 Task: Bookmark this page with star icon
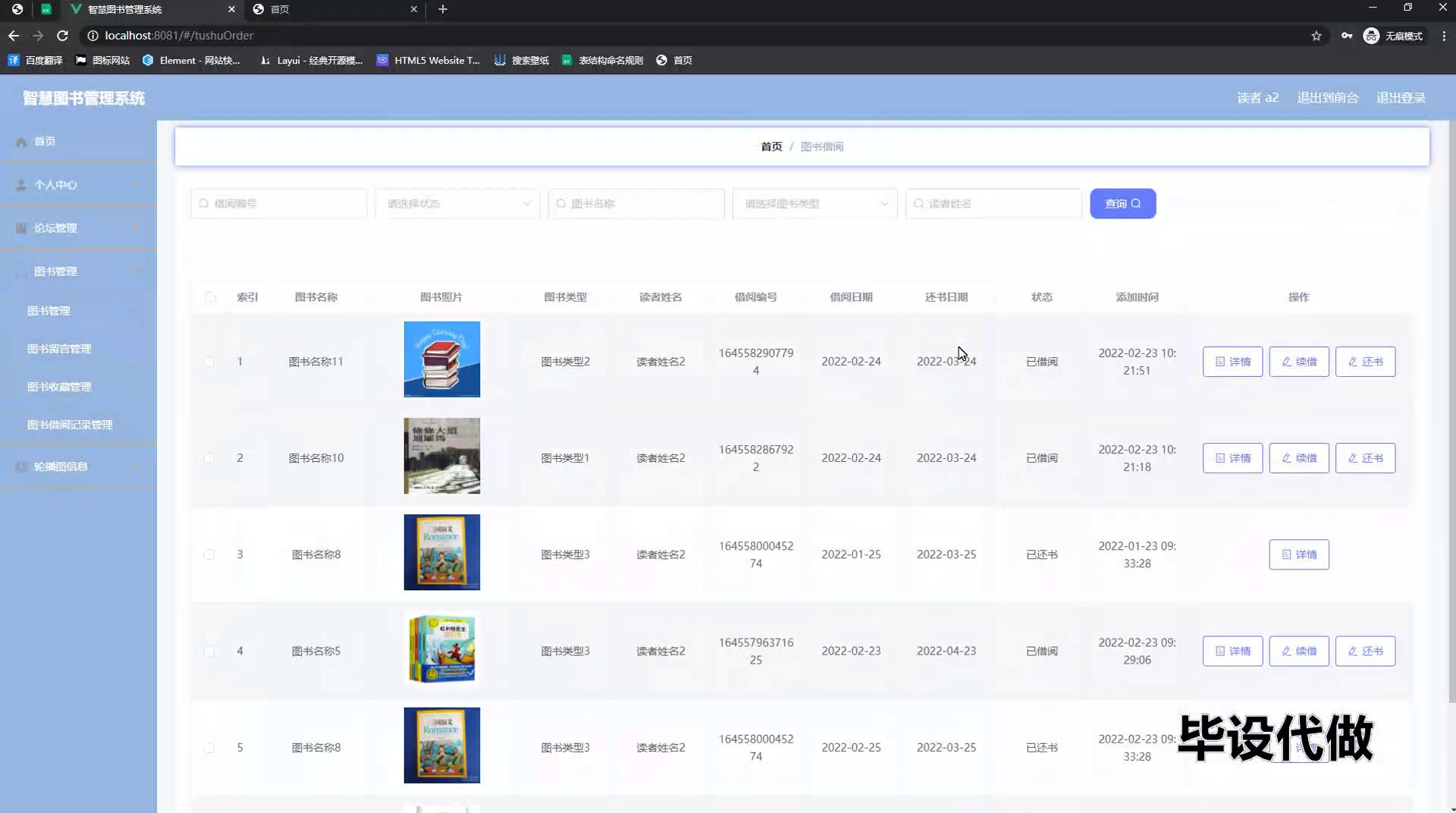click(x=1316, y=36)
